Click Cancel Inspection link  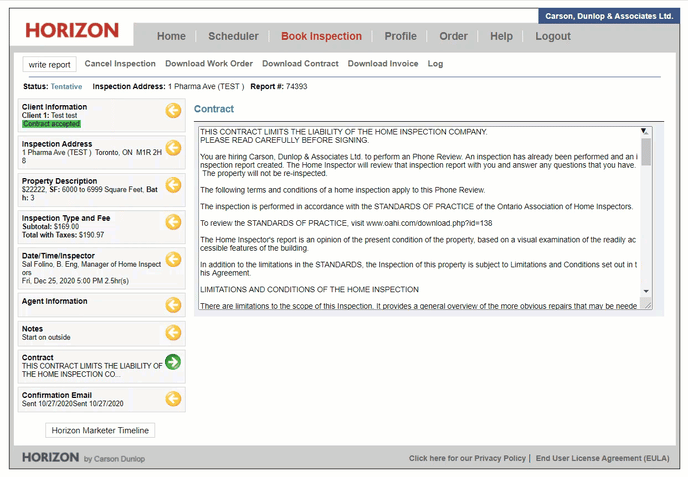click(120, 64)
